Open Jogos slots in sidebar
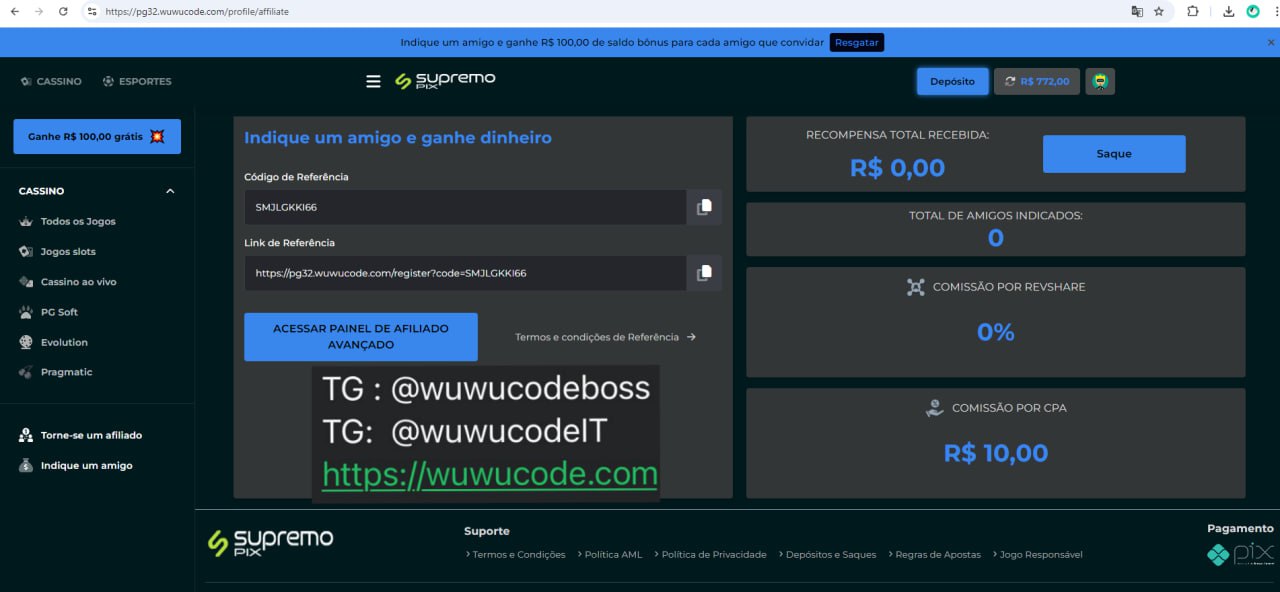Viewport: 1280px width, 592px height. point(68,252)
